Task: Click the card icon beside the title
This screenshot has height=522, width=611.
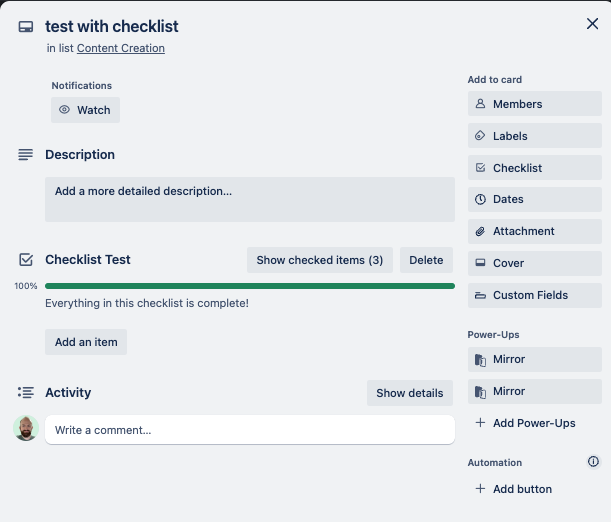Action: [x=26, y=27]
